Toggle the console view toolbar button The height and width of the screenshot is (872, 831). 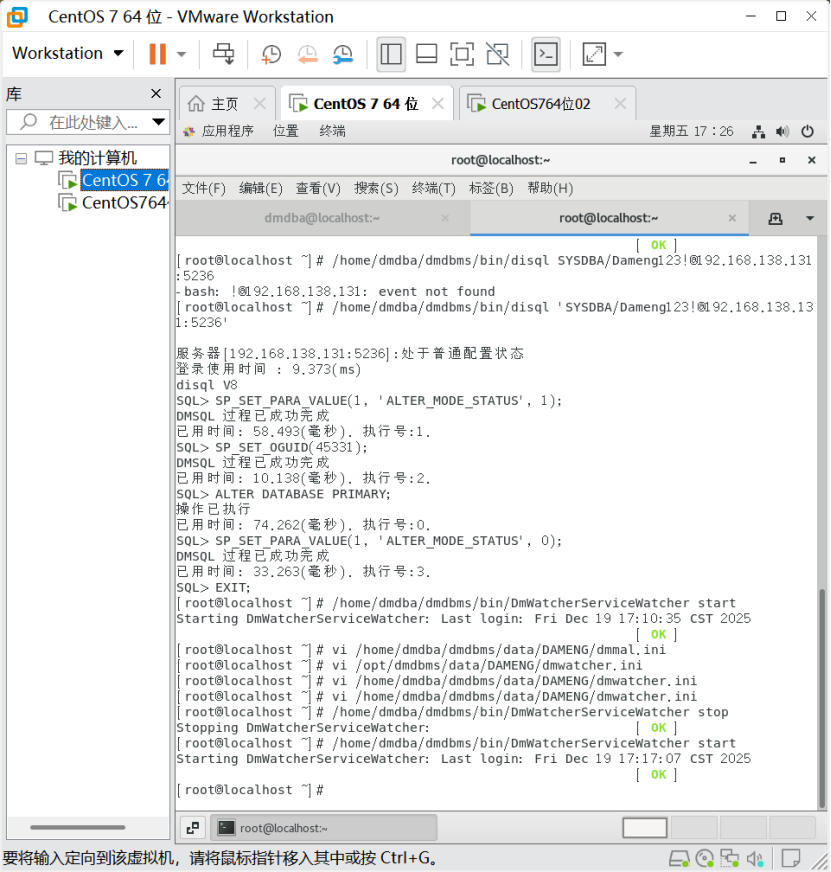pos(546,54)
